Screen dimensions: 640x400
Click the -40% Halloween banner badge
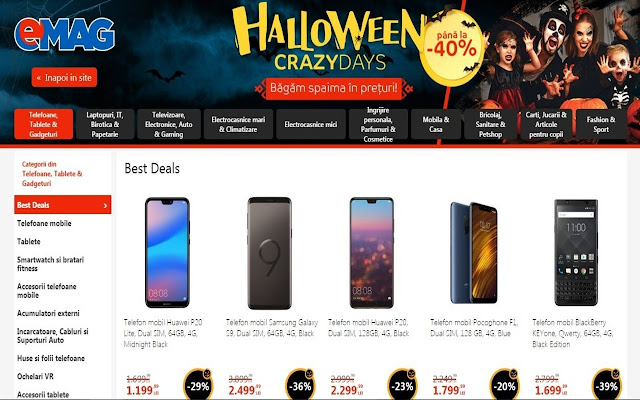click(x=452, y=47)
